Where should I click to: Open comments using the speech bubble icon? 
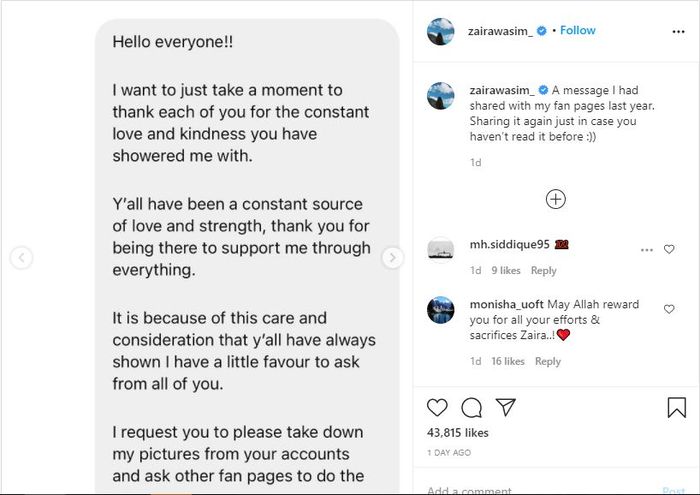(472, 407)
